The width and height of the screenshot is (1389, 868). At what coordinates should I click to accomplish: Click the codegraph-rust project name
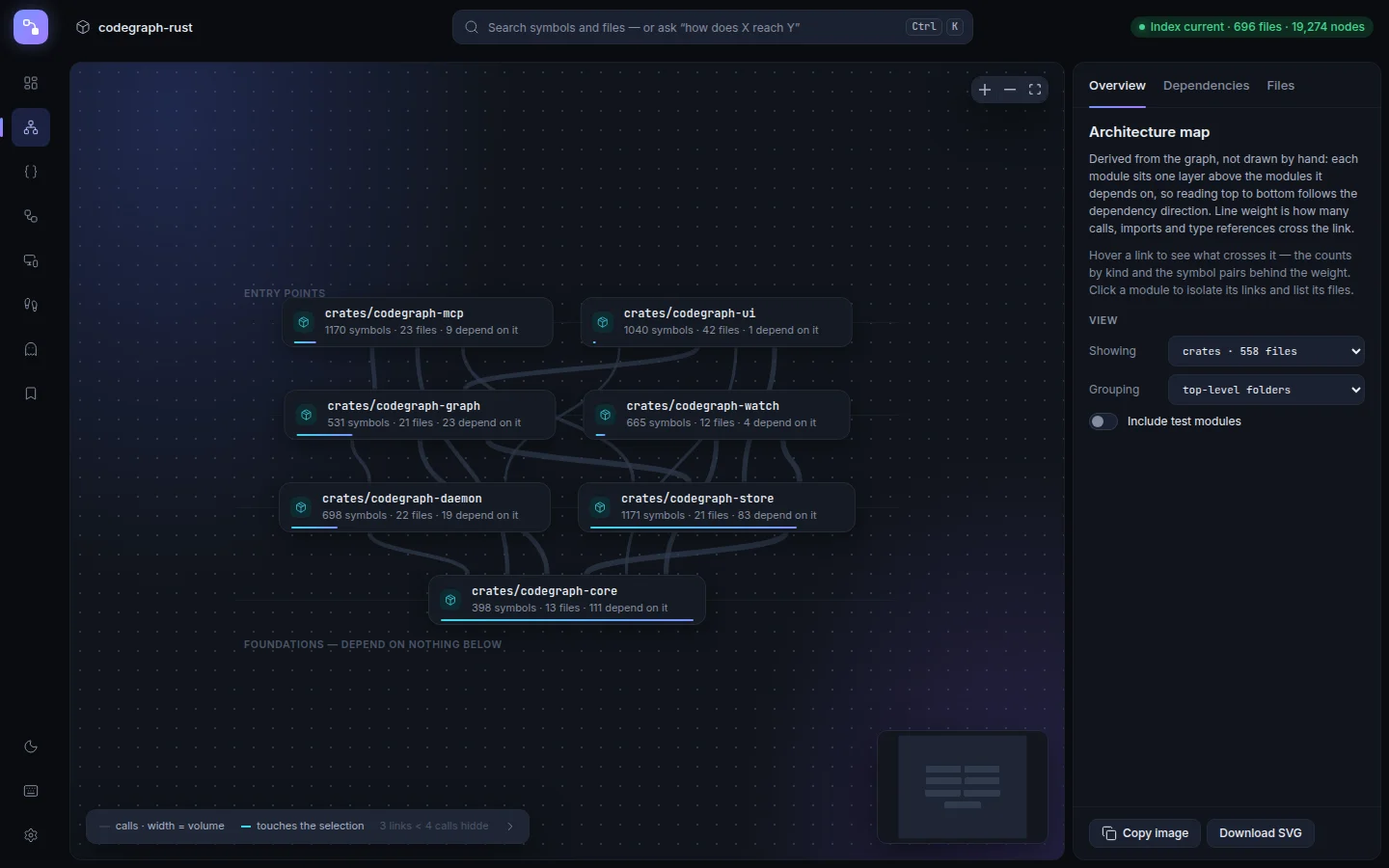(146, 28)
